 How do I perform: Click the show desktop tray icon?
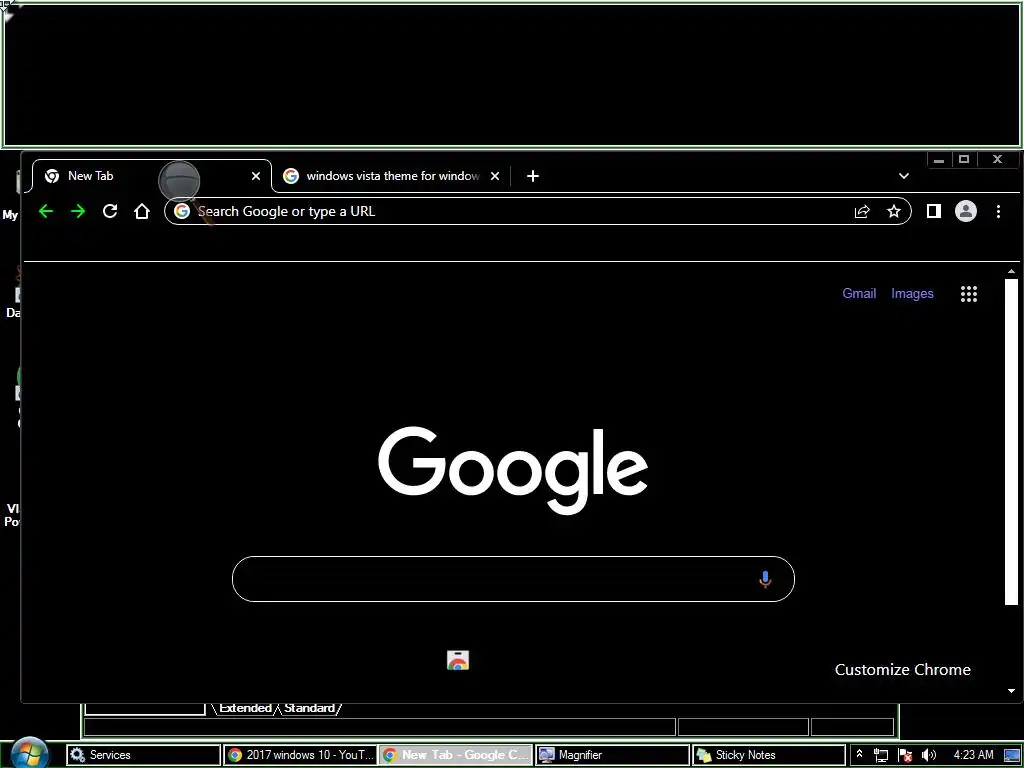(x=1013, y=755)
